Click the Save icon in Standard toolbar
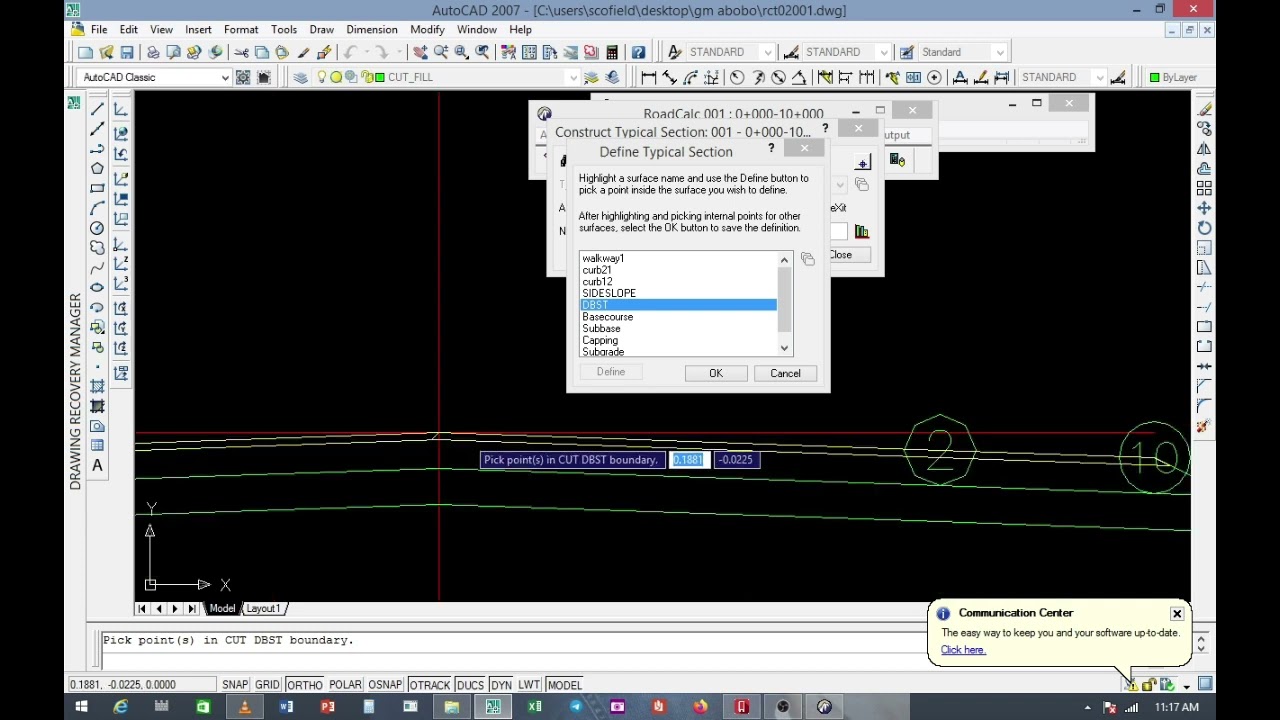Screen dimensions: 1280x720 [x=127, y=52]
